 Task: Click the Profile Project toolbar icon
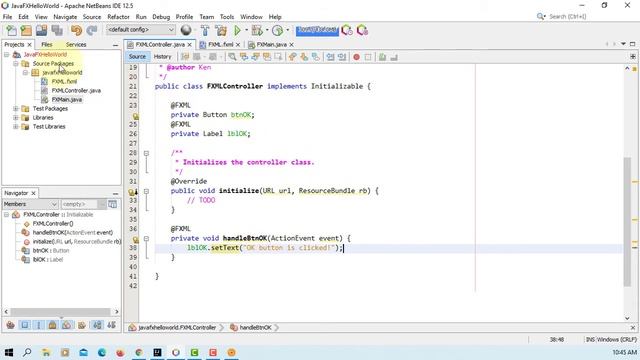pos(277,30)
